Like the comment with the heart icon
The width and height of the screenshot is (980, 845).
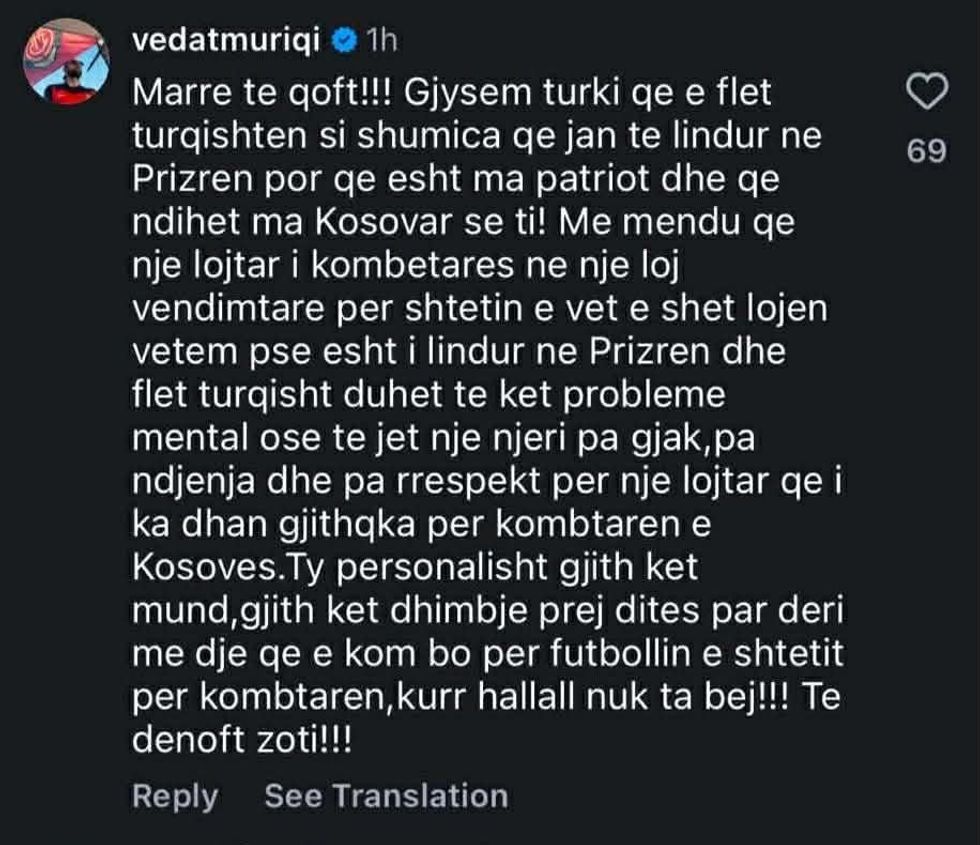point(926,94)
